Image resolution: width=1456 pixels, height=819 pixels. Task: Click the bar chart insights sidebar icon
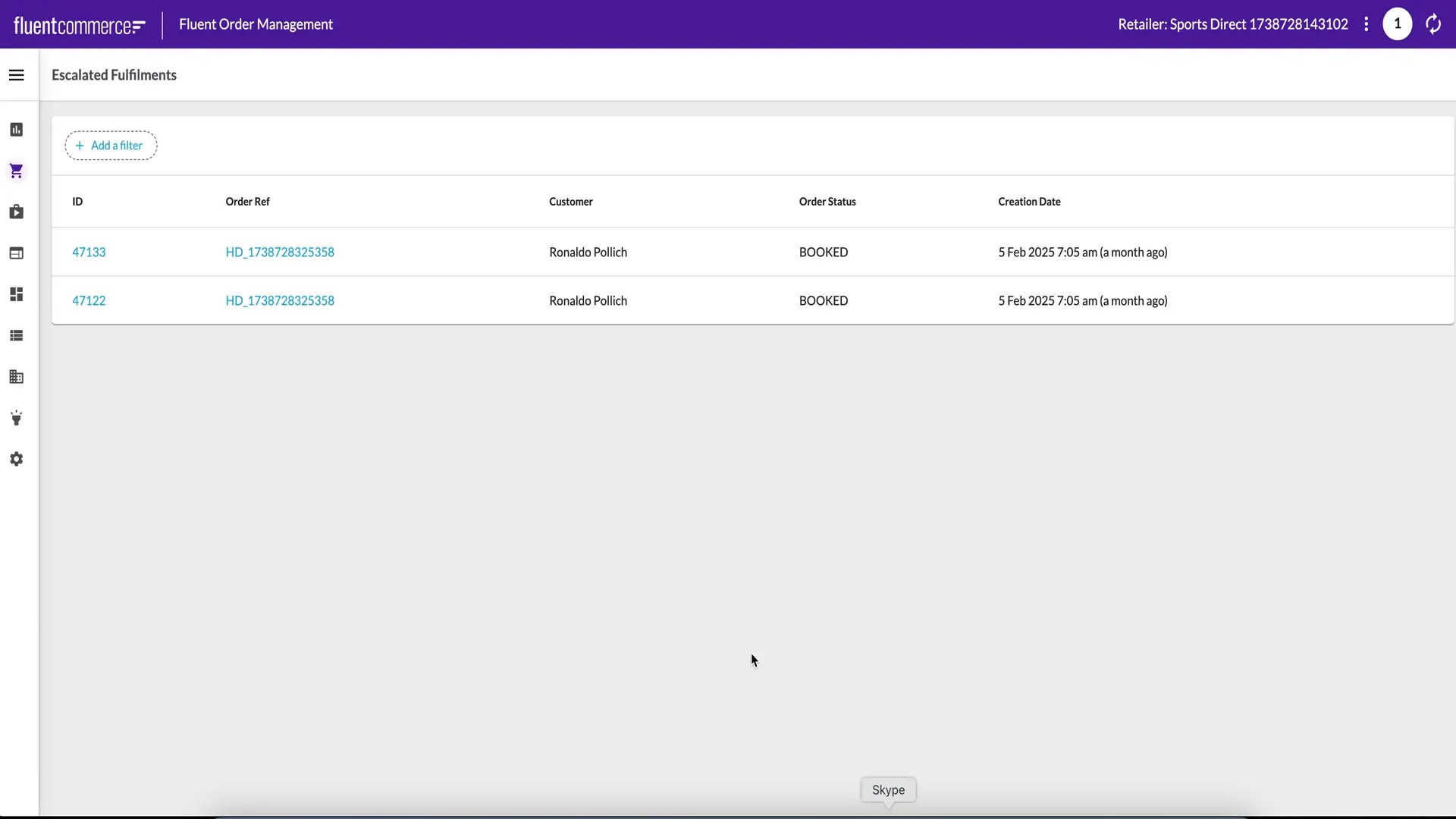click(17, 130)
